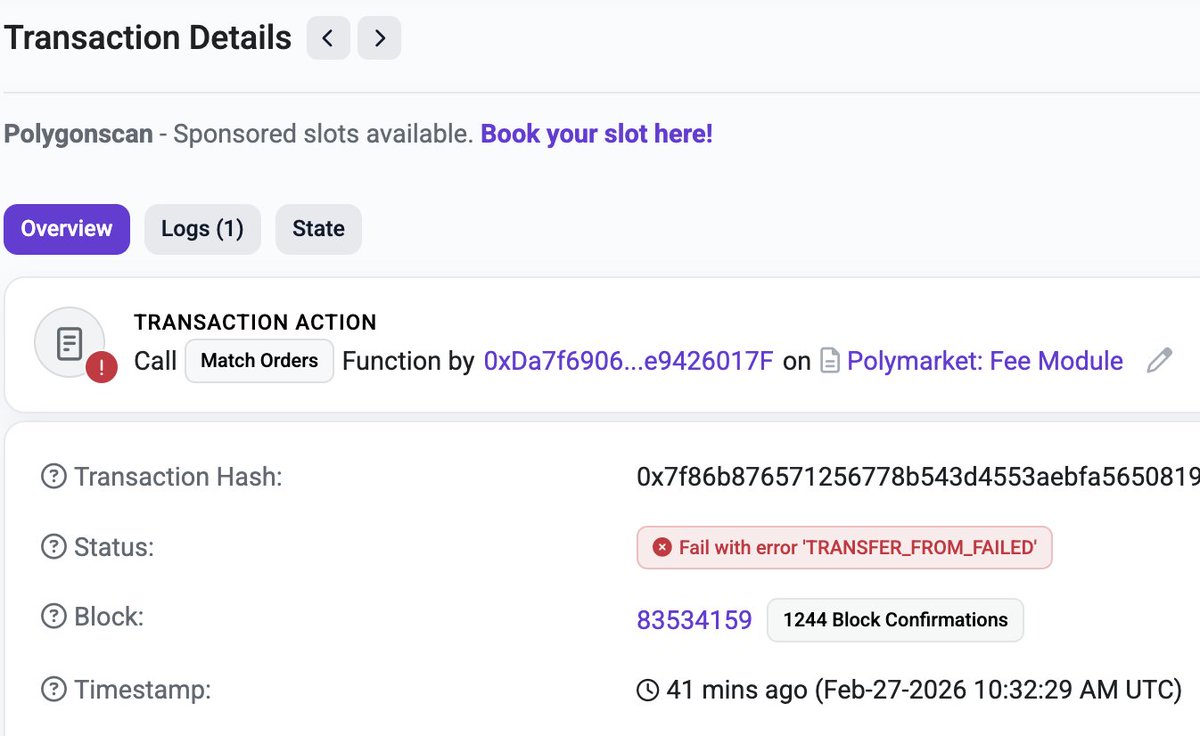1200x736 pixels.
Task: Click the help icon next to Status
Action: 53,547
